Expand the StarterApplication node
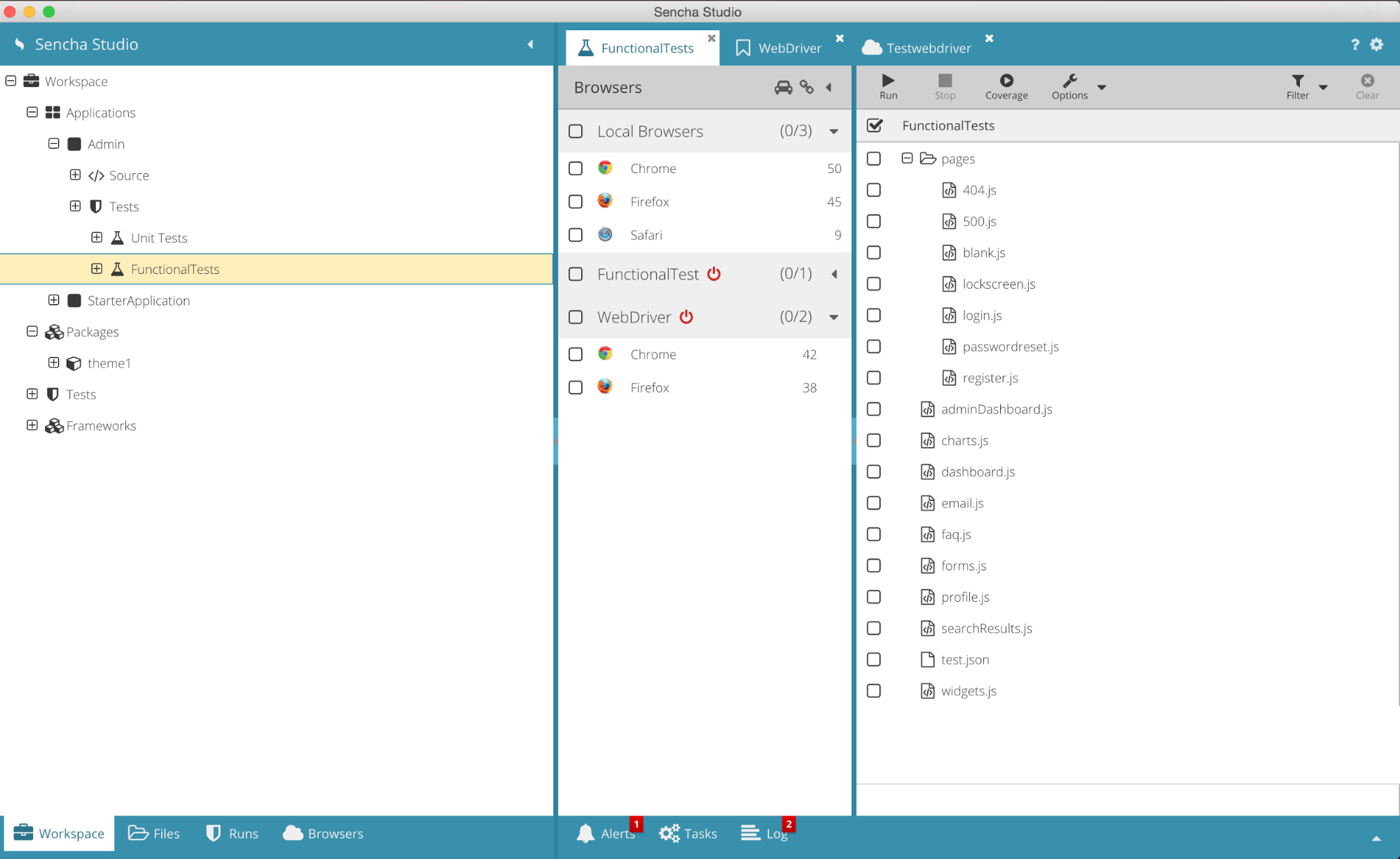This screenshot has width=1400, height=859. point(54,300)
